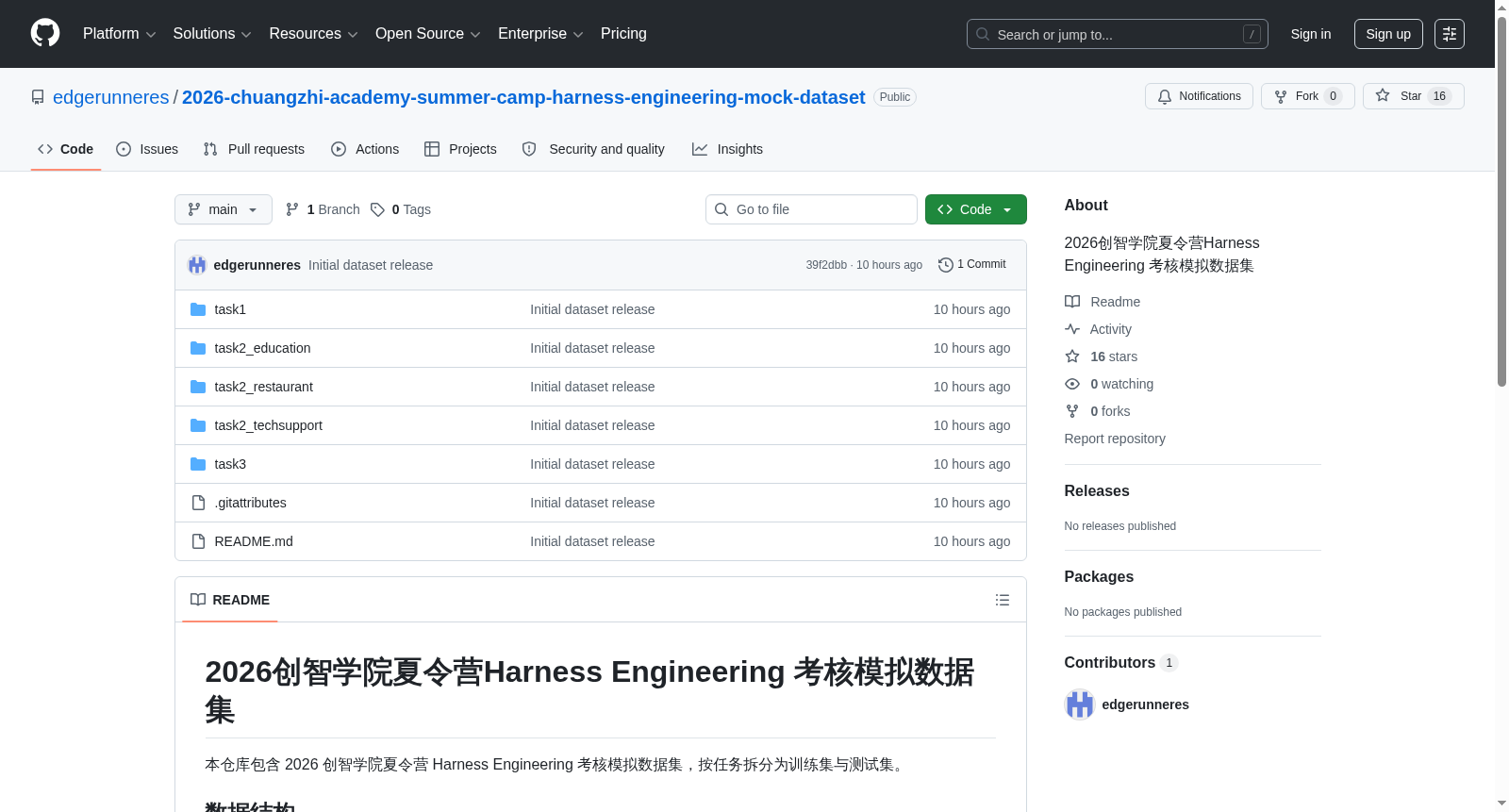
Task: Select the task2_restaurant folder icon
Action: [x=198, y=387]
